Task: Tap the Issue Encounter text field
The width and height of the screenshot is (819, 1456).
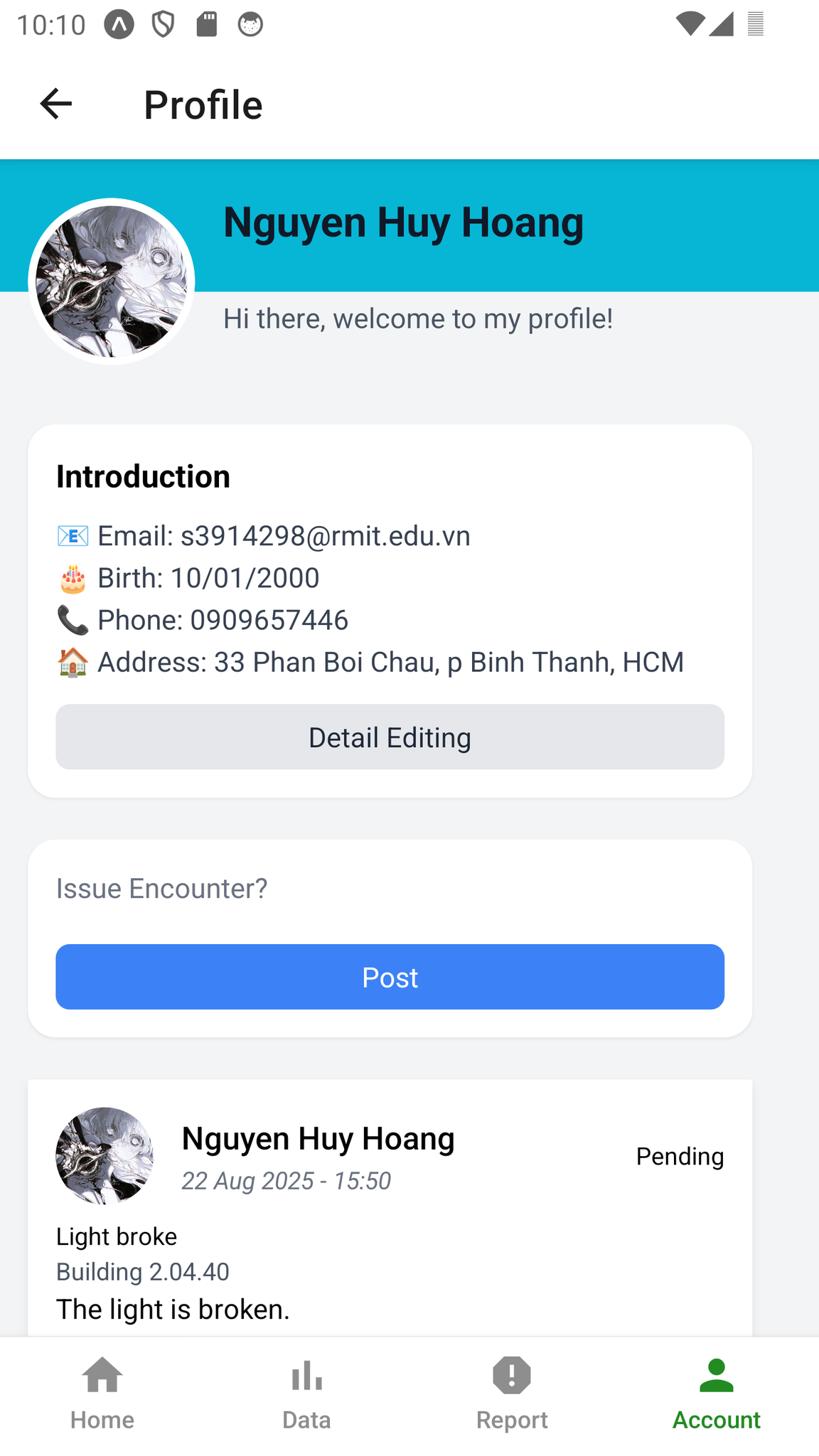Action: tap(390, 889)
